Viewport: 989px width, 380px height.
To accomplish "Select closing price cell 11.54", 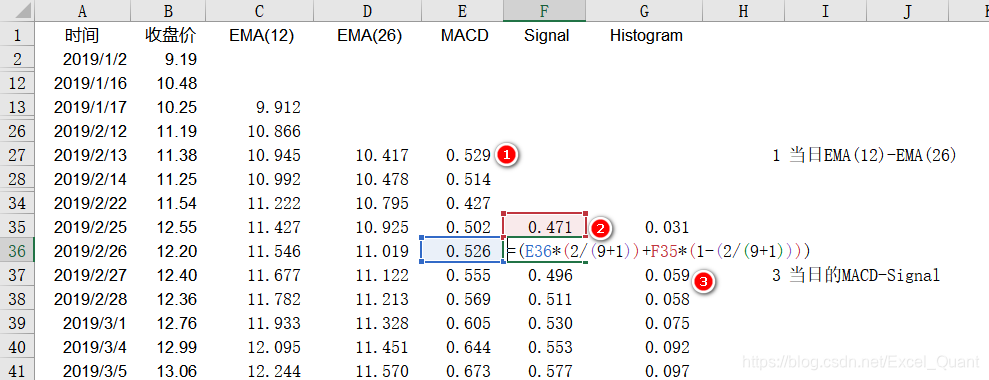I will 168,203.
